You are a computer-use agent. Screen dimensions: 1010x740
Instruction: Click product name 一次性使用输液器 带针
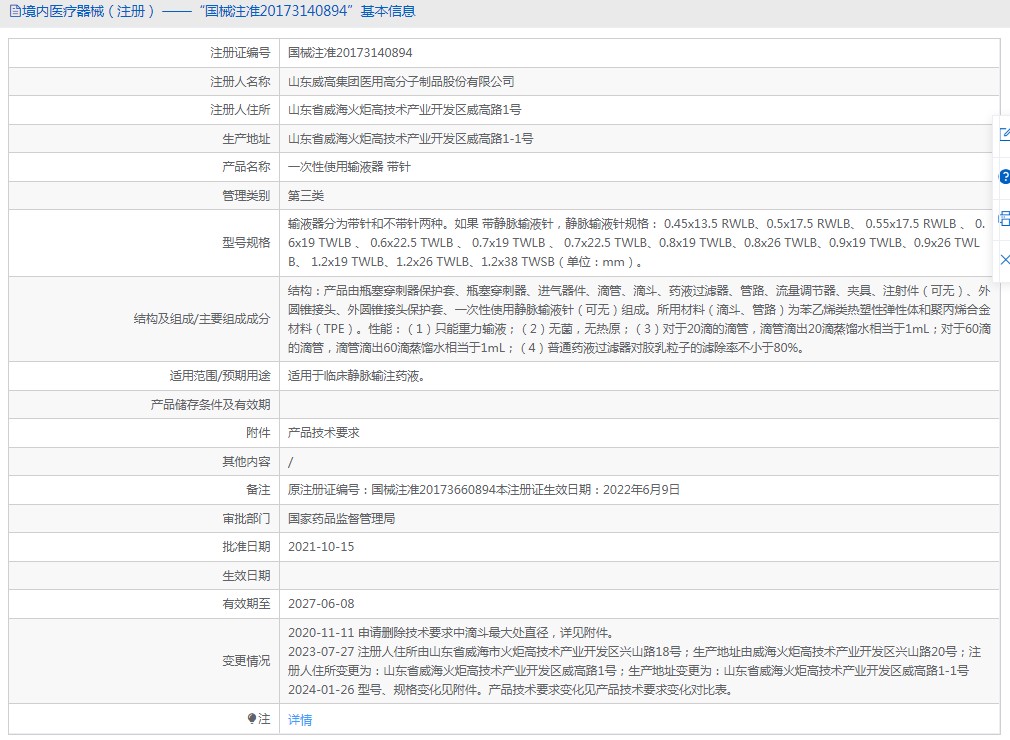[x=349, y=167]
